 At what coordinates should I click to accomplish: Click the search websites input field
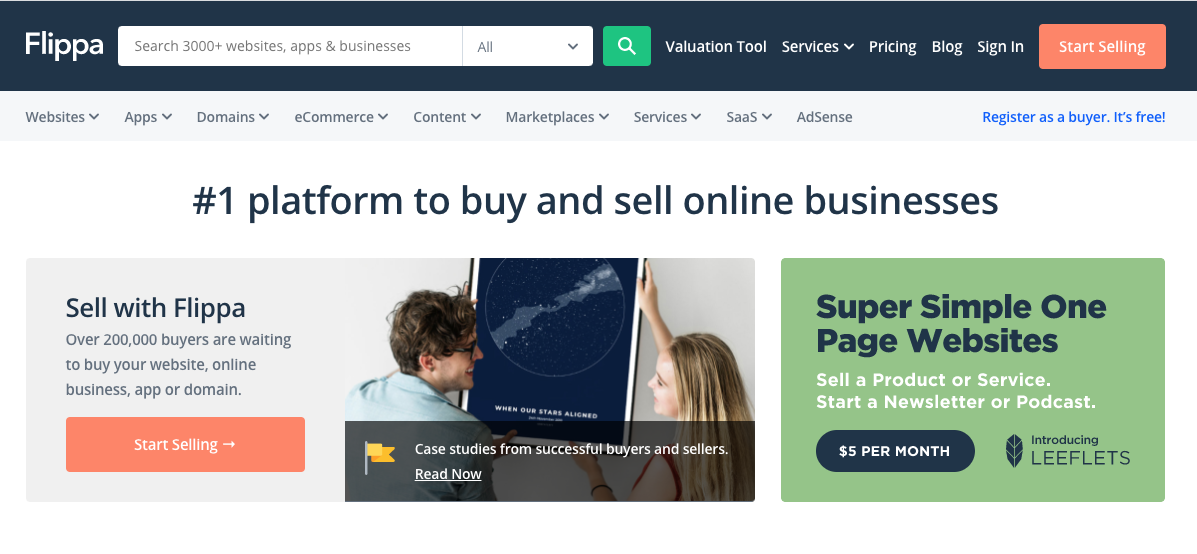[290, 46]
